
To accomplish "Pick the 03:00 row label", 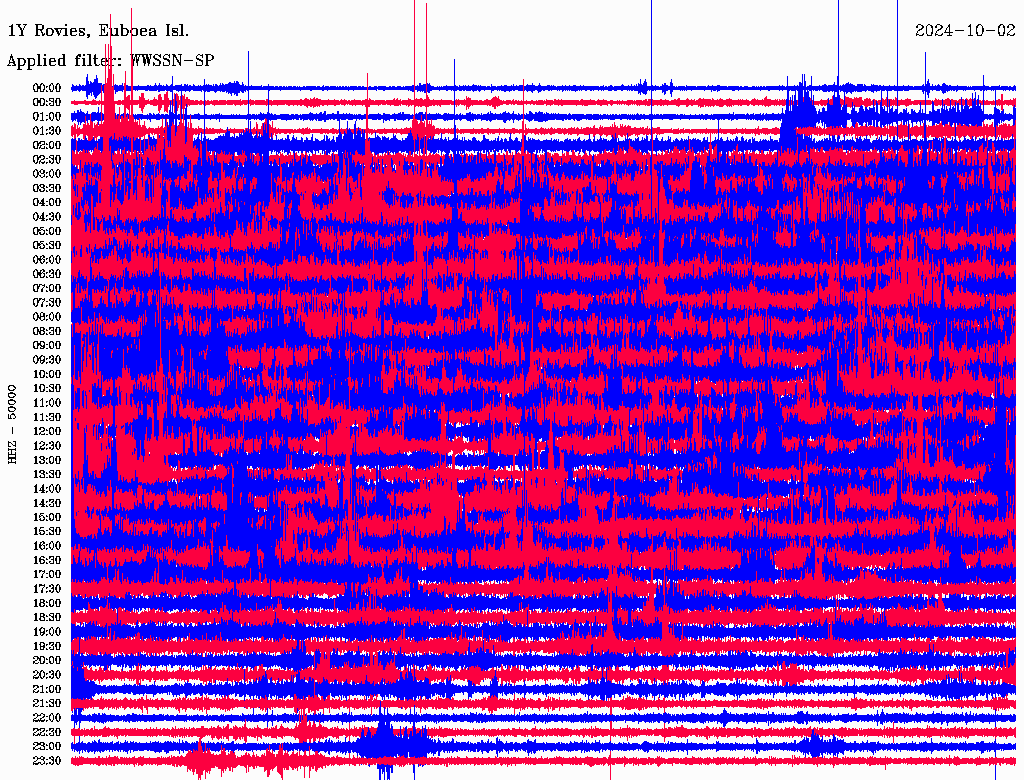I will click(x=47, y=174).
